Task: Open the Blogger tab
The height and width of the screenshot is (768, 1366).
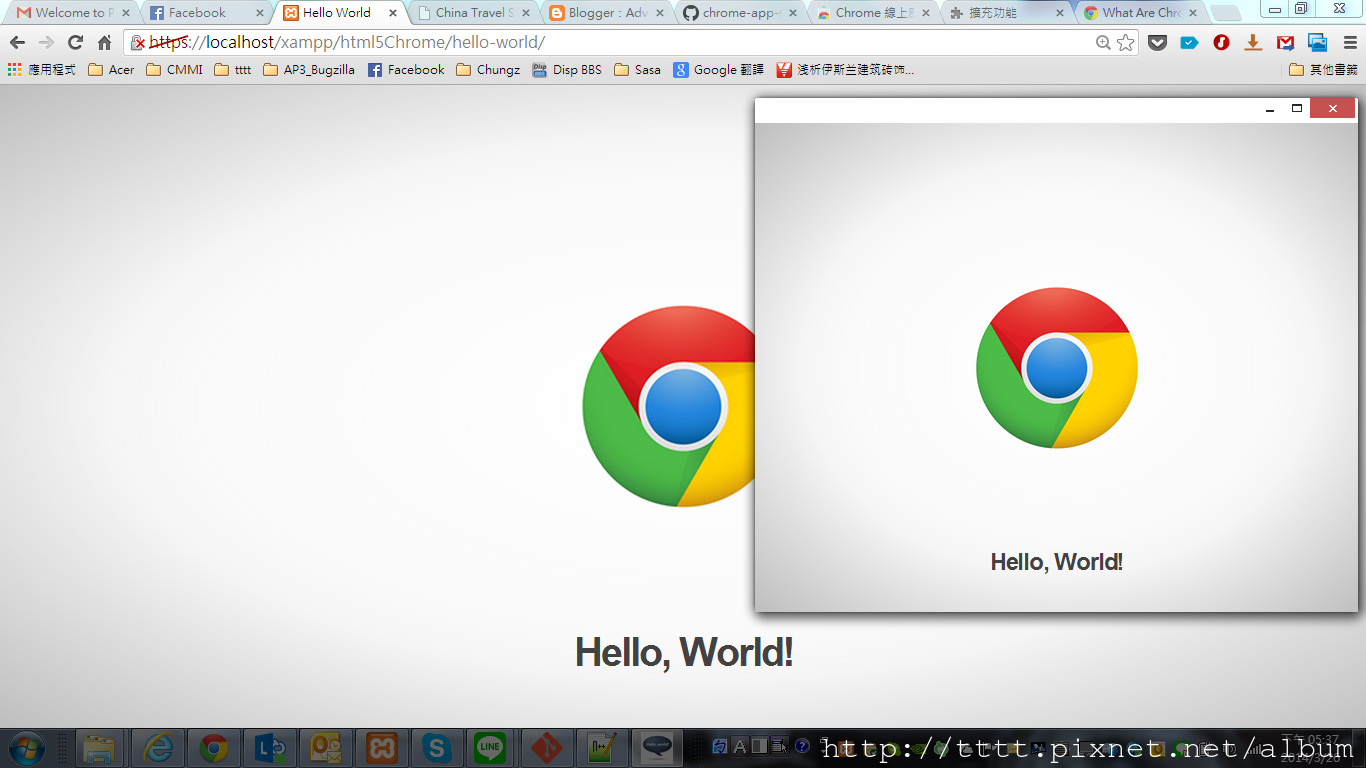Action: [x=606, y=13]
